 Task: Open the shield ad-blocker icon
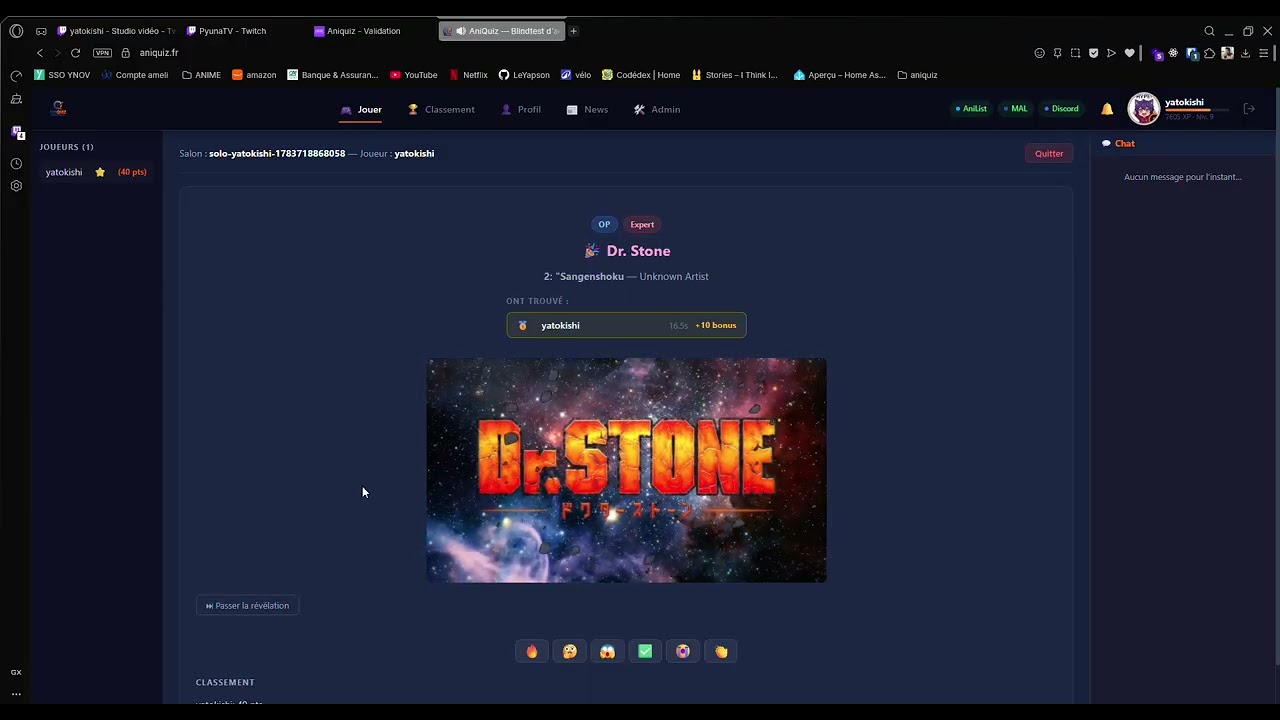(x=1093, y=53)
